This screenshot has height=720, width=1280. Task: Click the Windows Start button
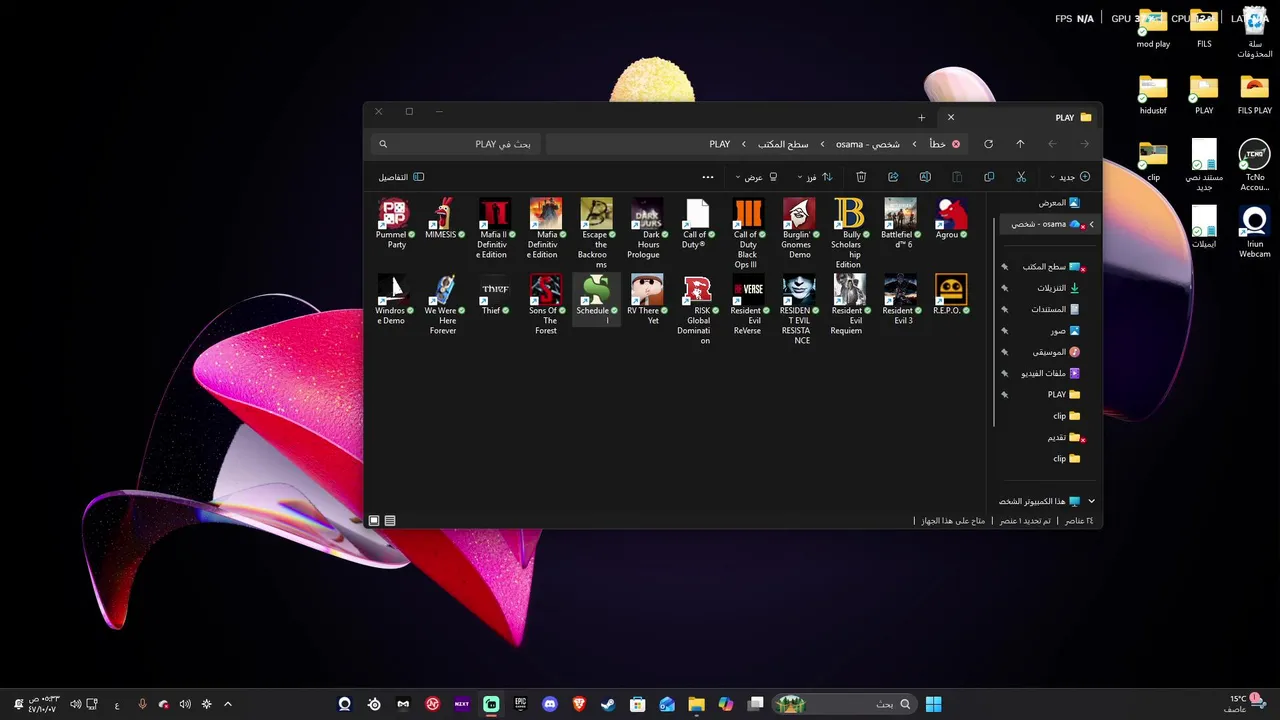[x=933, y=704]
